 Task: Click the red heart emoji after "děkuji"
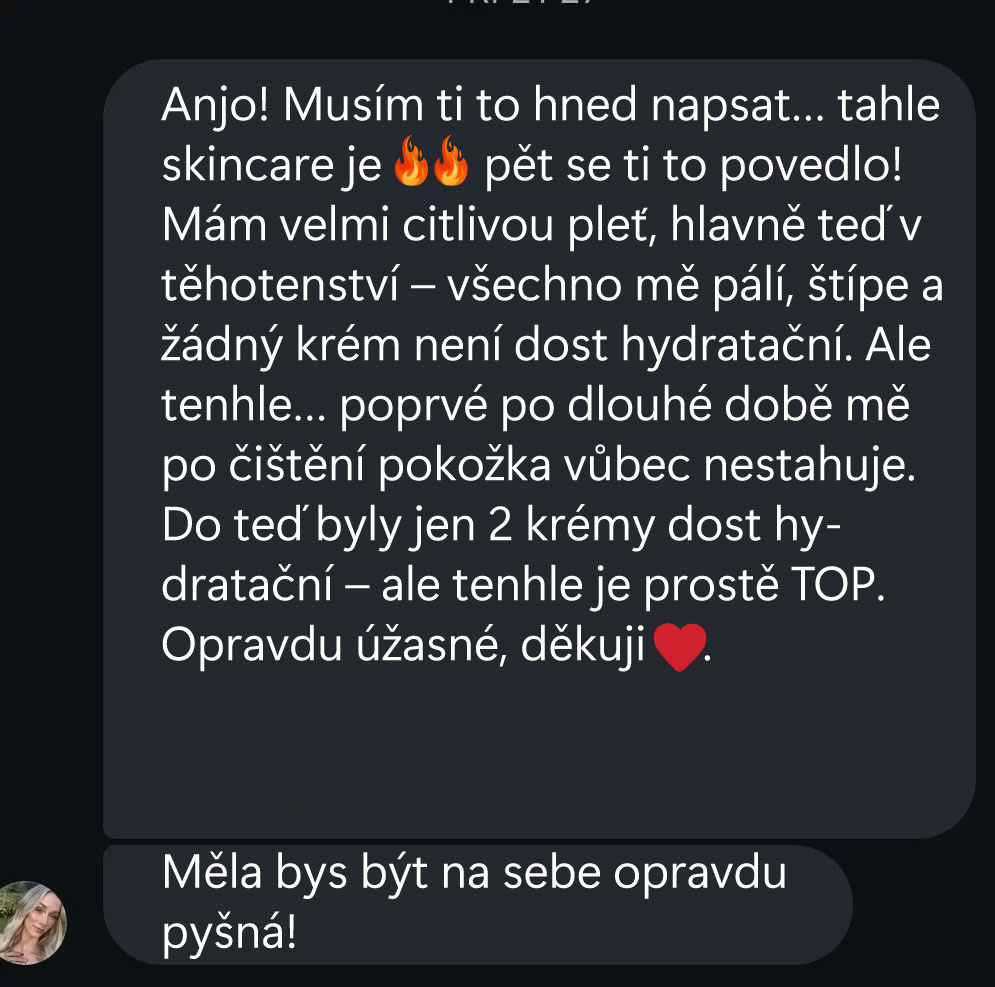[x=680, y=646]
